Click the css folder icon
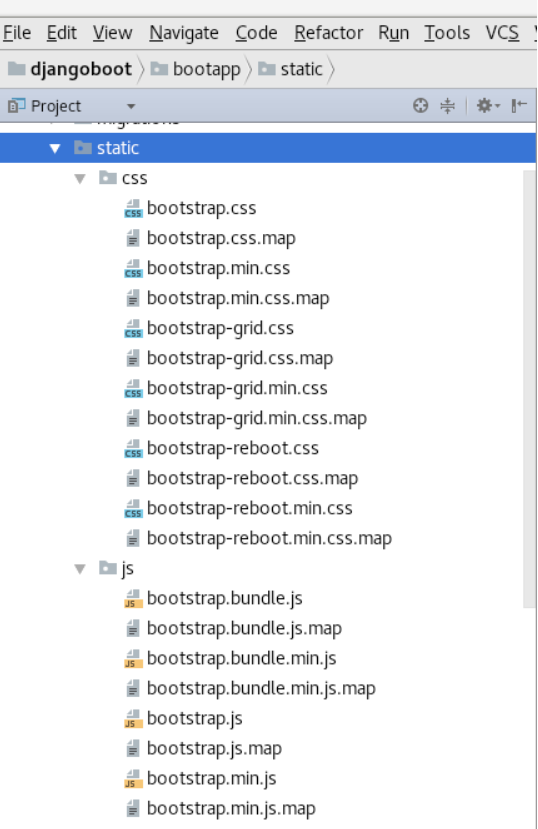Viewport: 538px width, 829px height. (x=108, y=178)
